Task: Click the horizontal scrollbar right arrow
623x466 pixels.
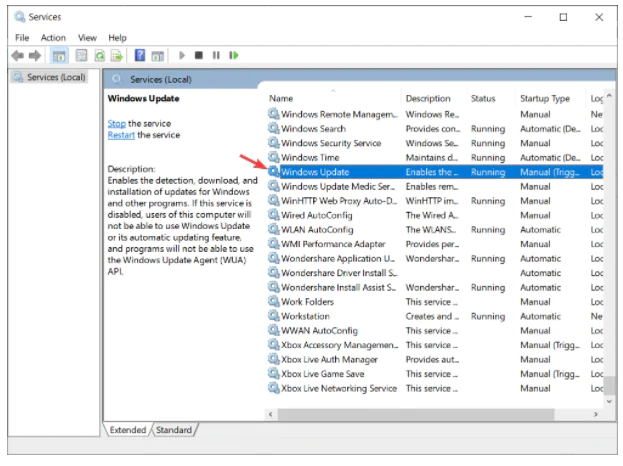Action: pyautogui.click(x=597, y=412)
